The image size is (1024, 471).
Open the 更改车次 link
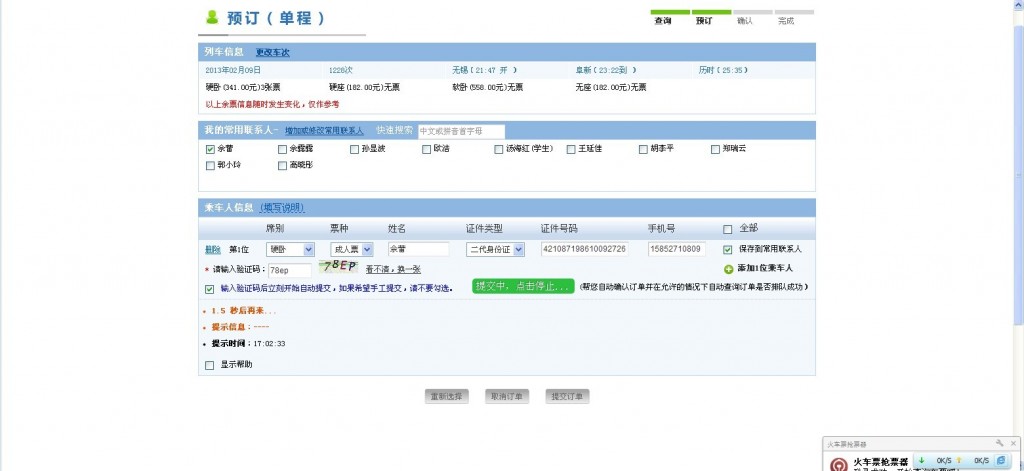[272, 52]
